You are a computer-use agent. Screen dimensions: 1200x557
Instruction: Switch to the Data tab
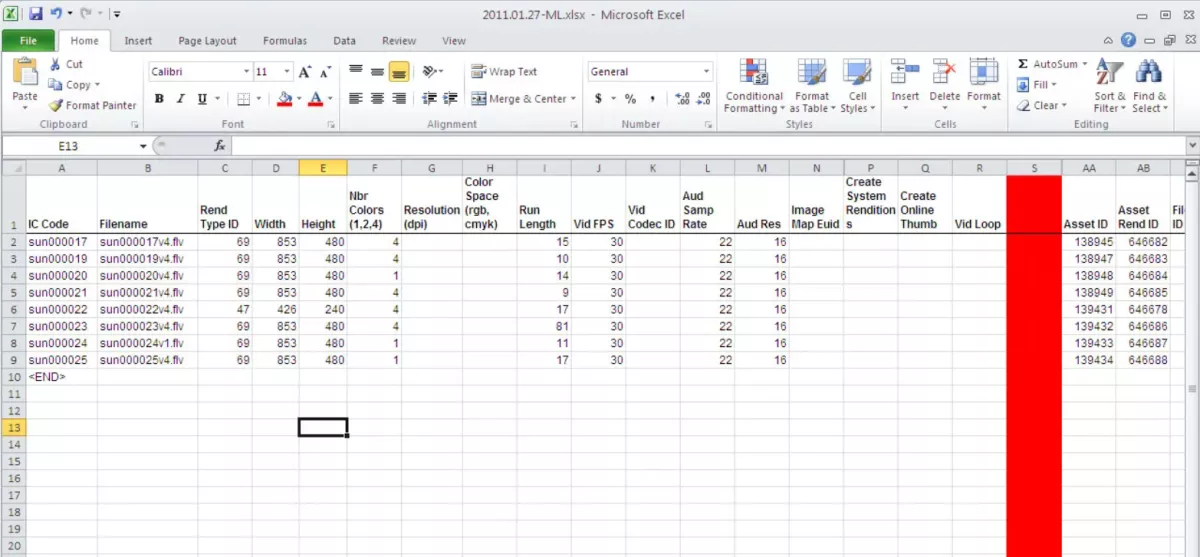345,41
